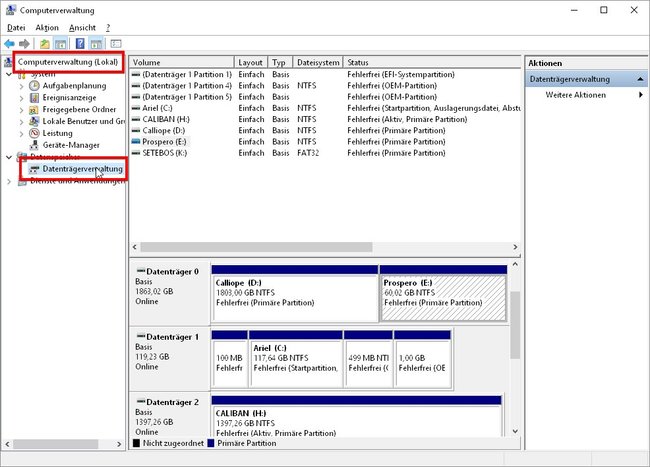Open the ? help menu
Image resolution: width=650 pixels, height=467 pixels.
pos(108,28)
